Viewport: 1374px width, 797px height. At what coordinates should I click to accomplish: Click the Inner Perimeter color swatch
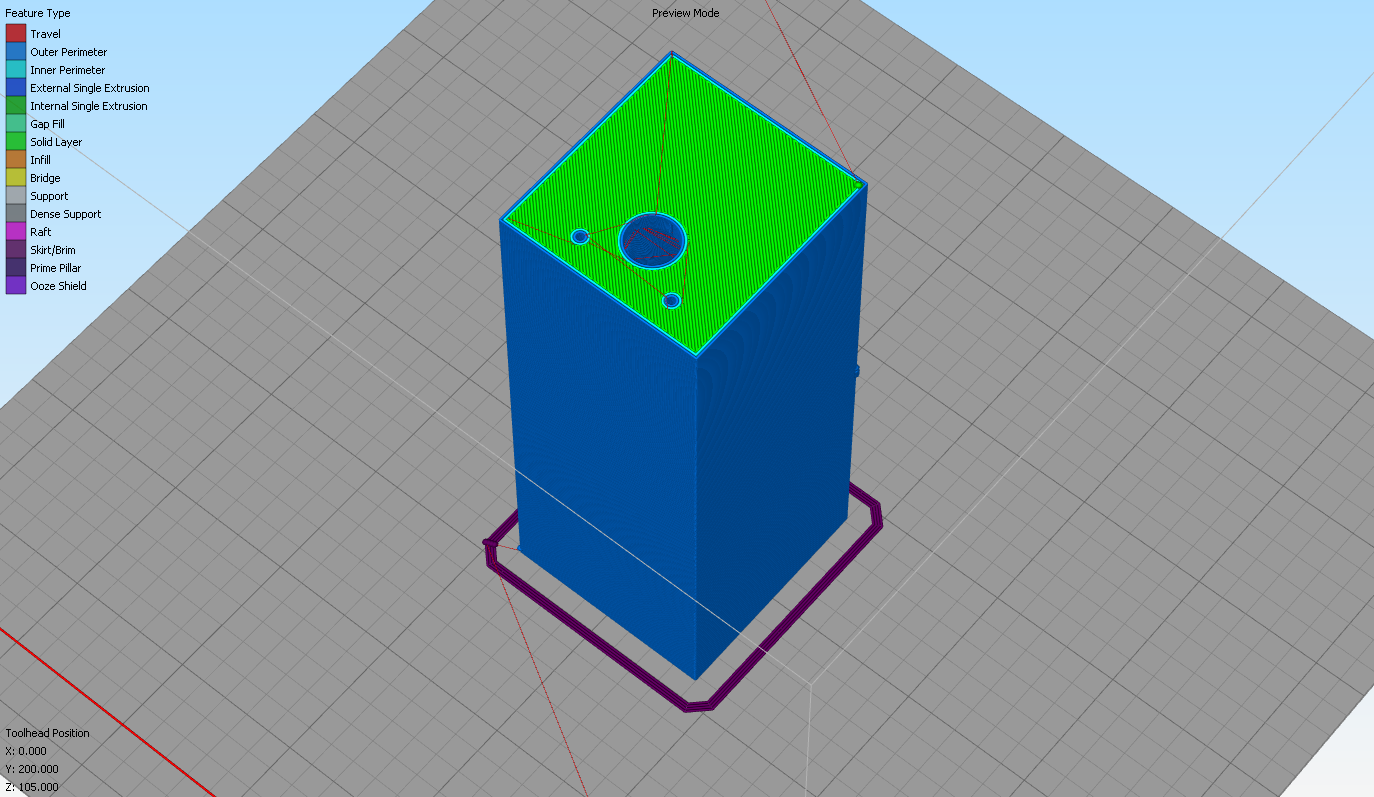(15, 69)
